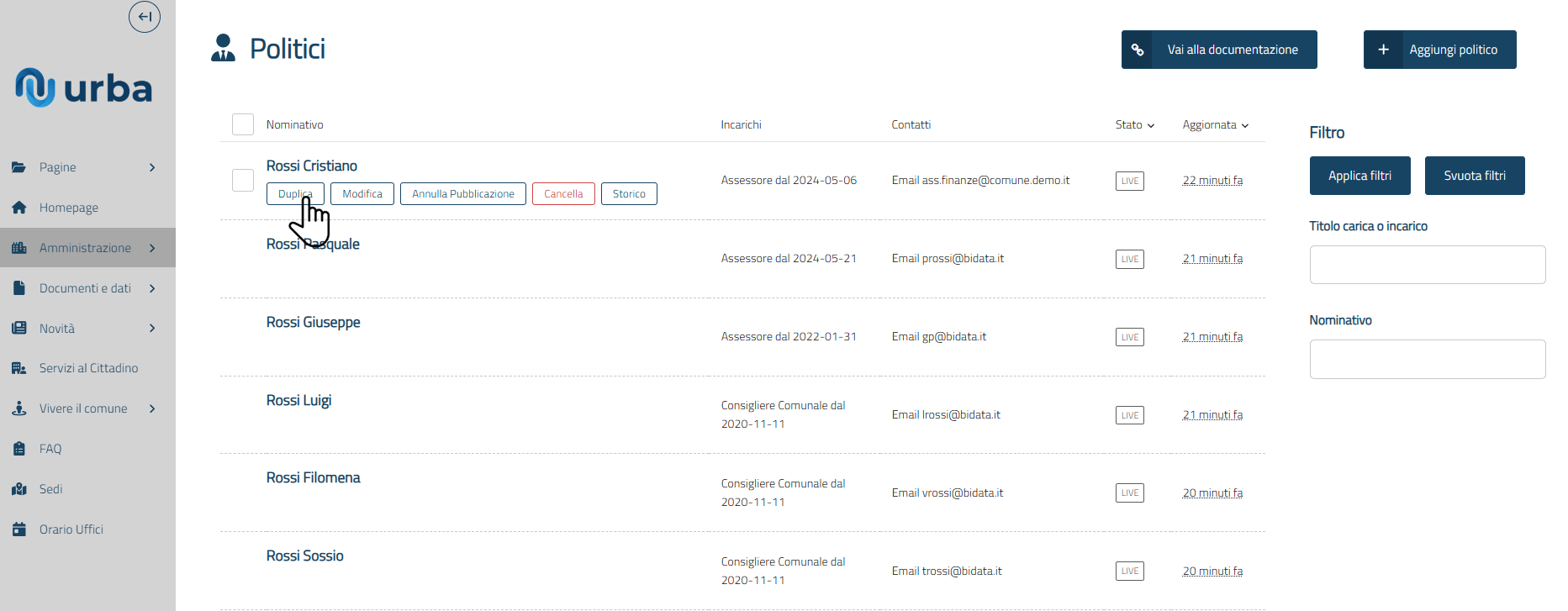1568x611 pixels.
Task: Expand the Documenti e dati submenu
Action: pos(152,288)
